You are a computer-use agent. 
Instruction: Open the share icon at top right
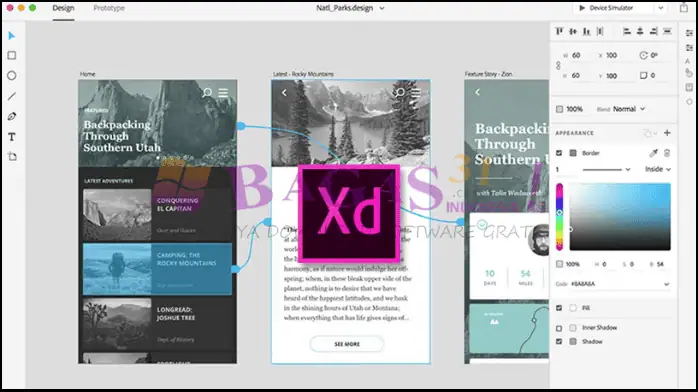(x=684, y=8)
